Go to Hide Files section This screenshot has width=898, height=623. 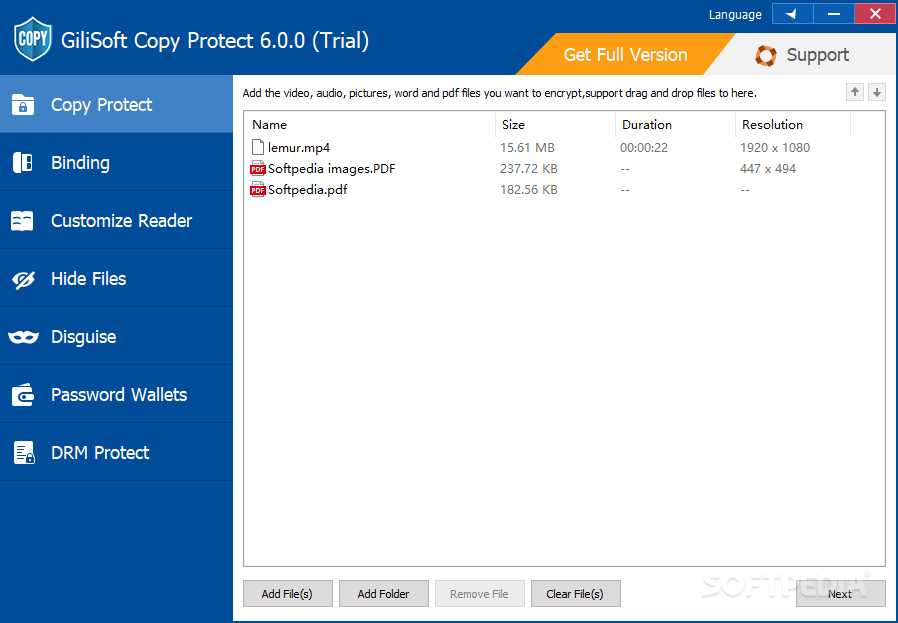coord(116,279)
